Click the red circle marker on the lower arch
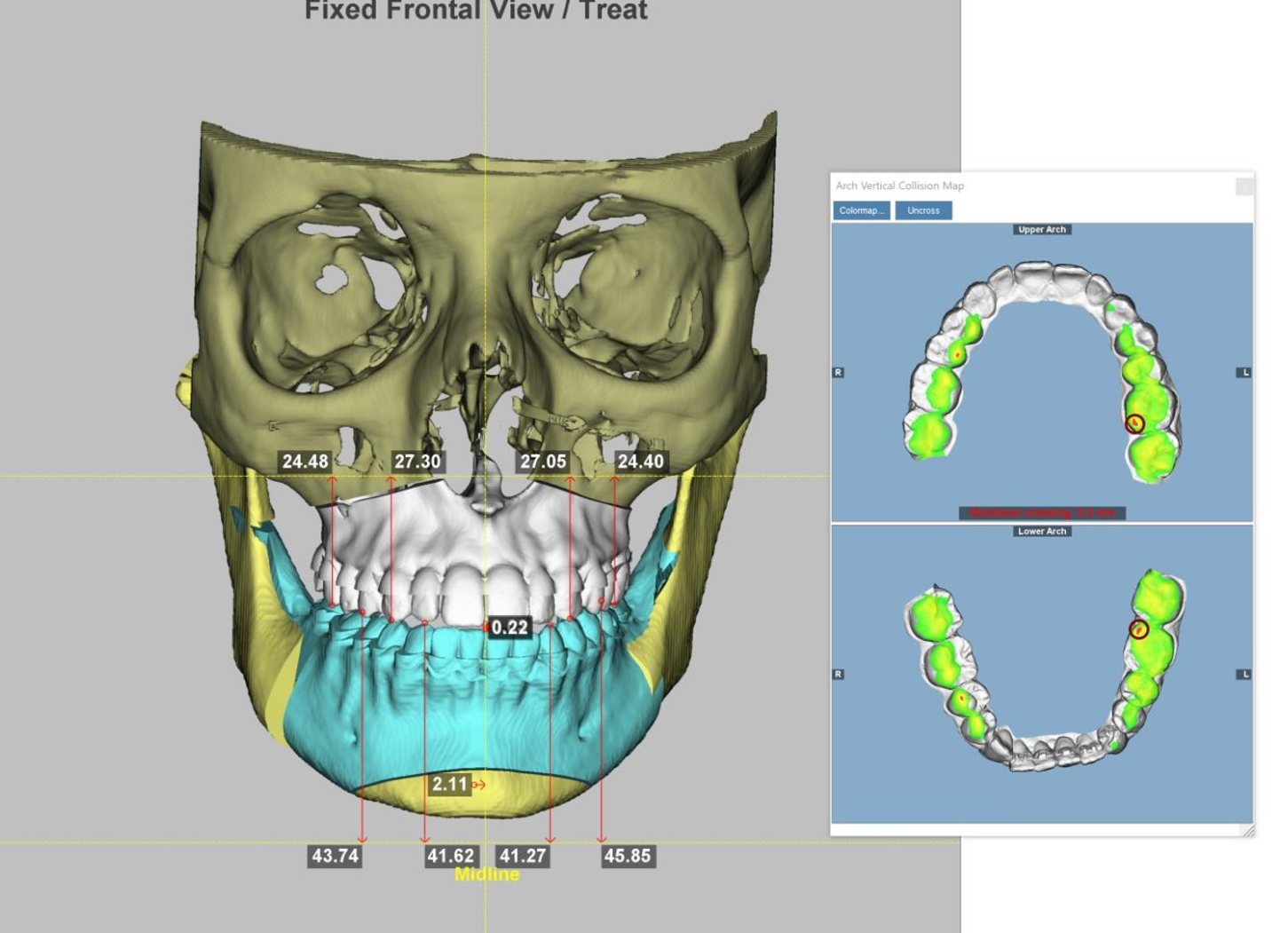1288x933 pixels. [1139, 629]
